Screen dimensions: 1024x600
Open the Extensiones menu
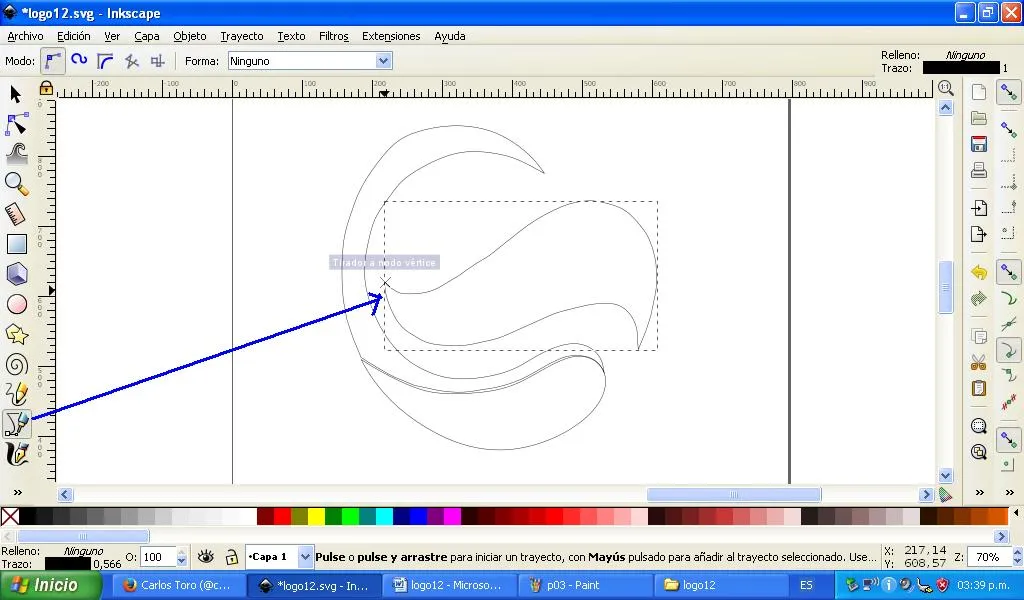coord(391,36)
